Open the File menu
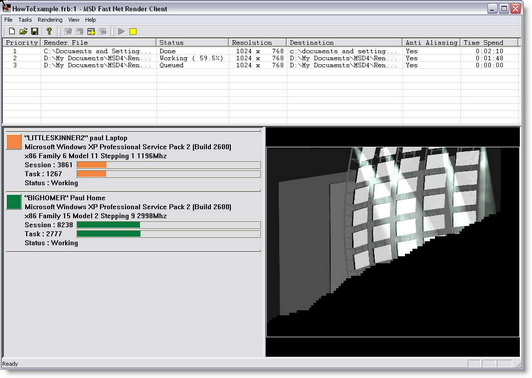The height and width of the screenshot is (378, 532). [8, 20]
